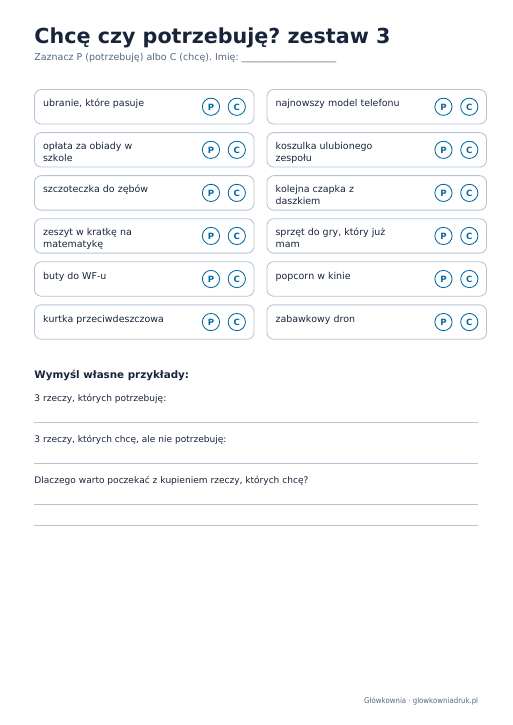Select C for najnowszy model telefonu
This screenshot has height=725, width=513.
pyautogui.click(x=469, y=107)
